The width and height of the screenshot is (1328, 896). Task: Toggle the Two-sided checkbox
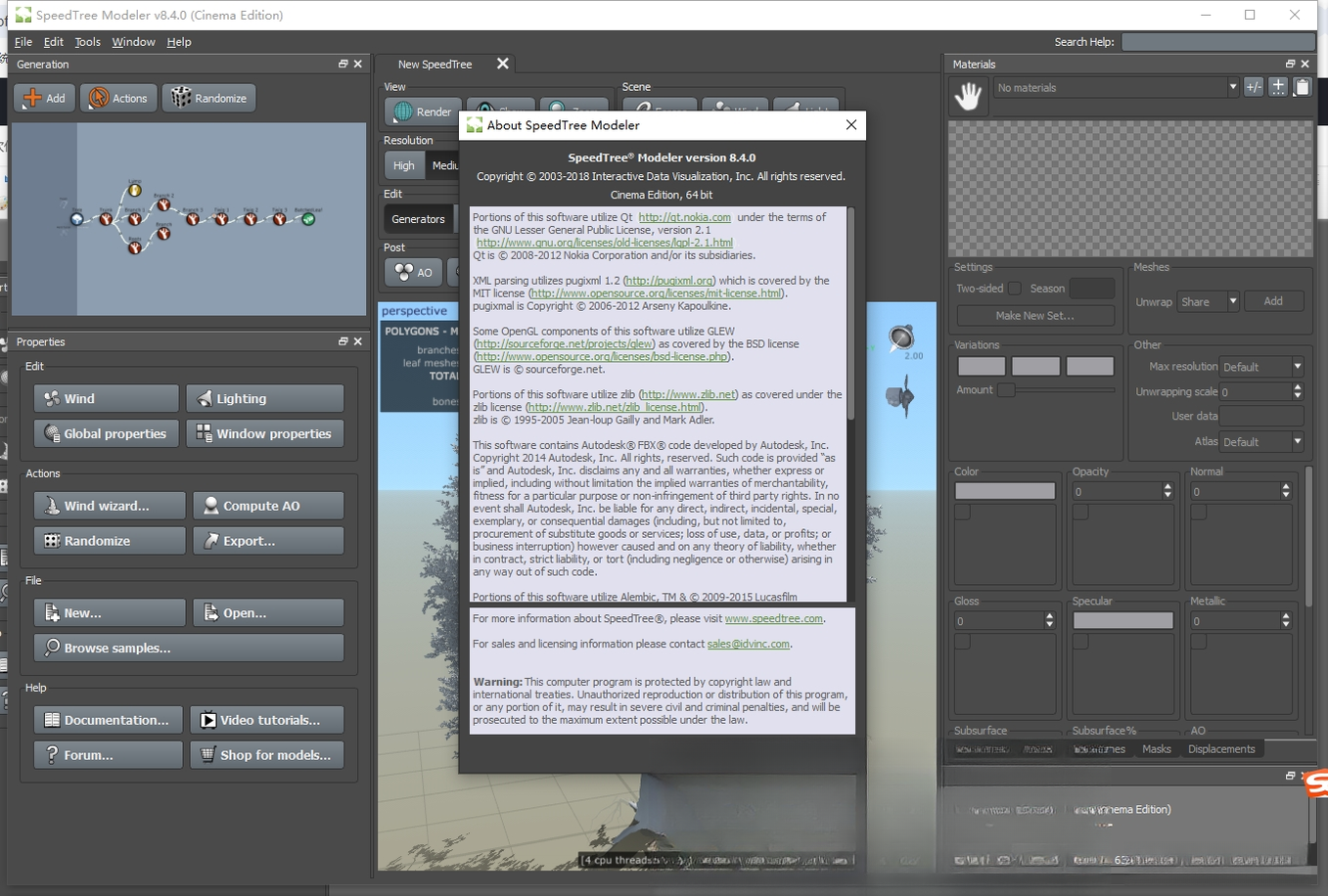pos(1015,289)
